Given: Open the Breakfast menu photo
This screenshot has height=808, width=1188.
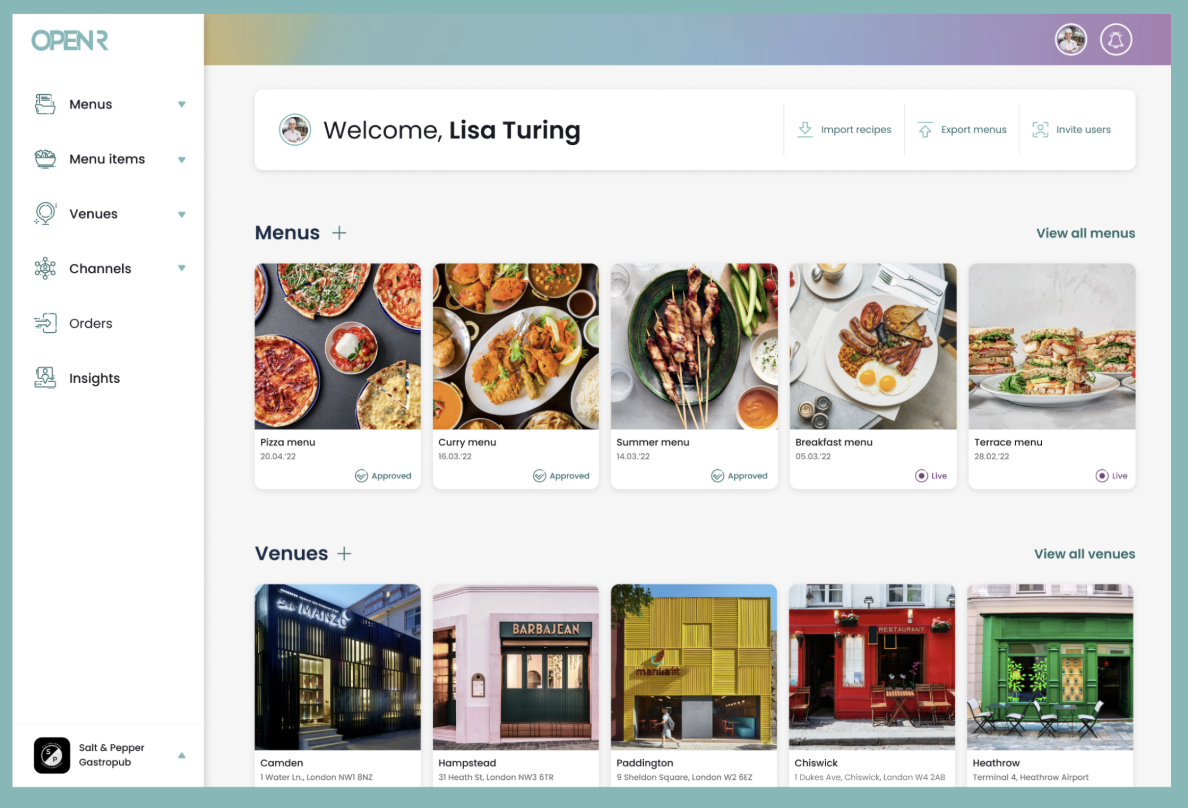Looking at the screenshot, I should tap(873, 346).
